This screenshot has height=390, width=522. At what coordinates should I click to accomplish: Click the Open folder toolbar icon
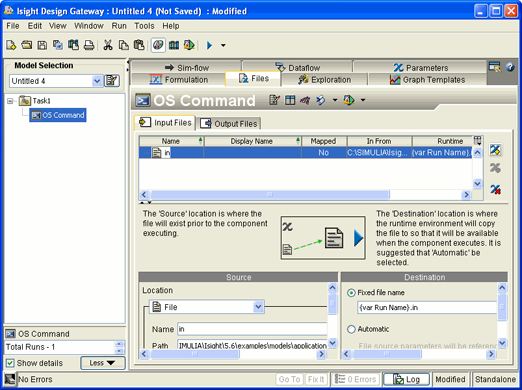pos(27,45)
